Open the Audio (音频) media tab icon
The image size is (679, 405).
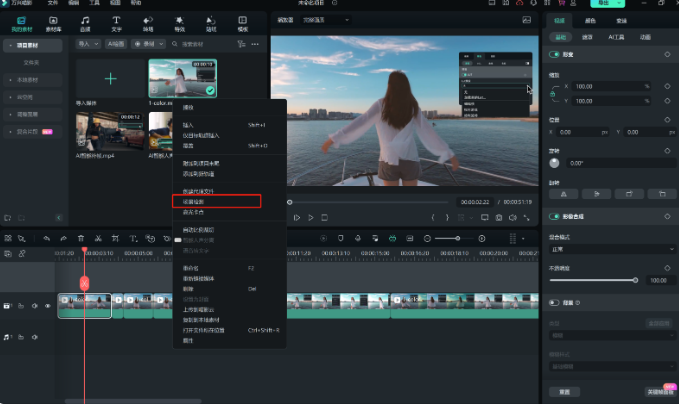click(84, 22)
